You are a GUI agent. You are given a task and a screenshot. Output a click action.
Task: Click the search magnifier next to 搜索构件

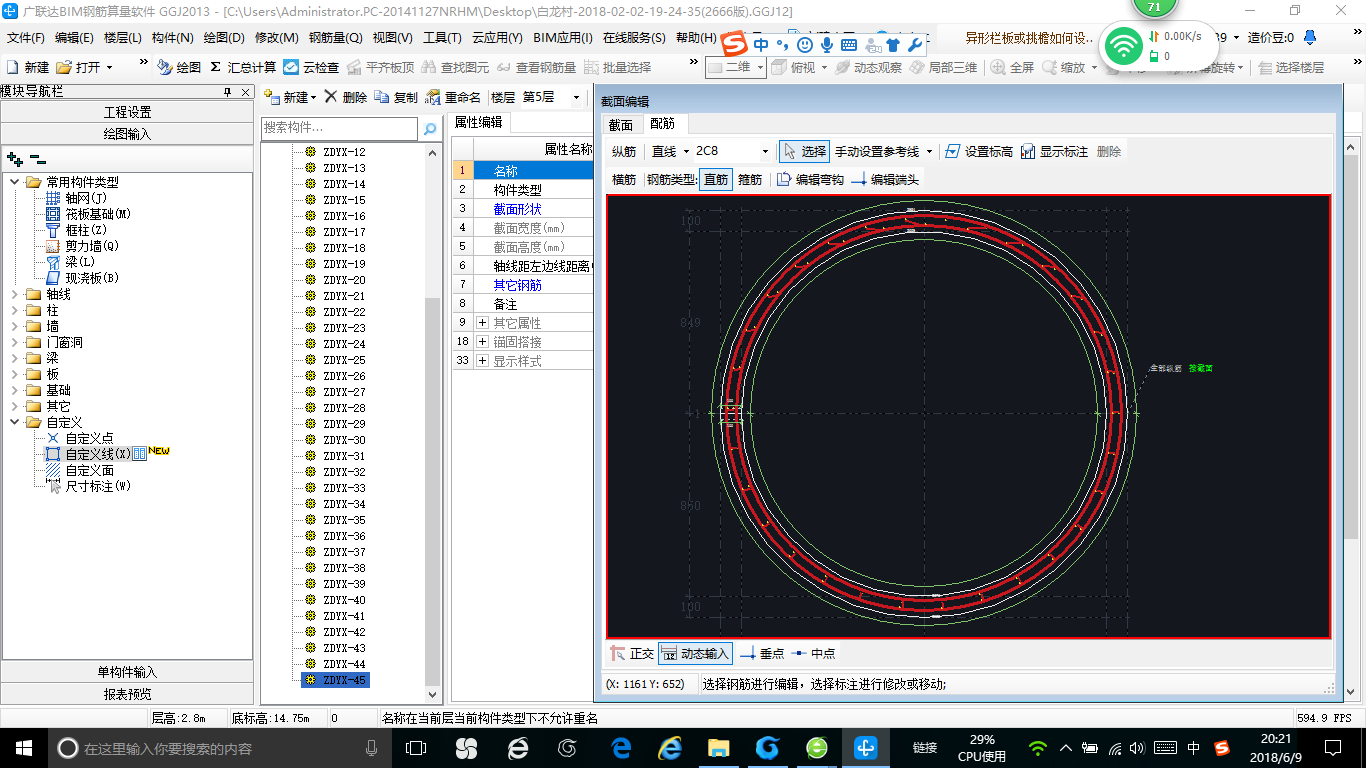click(430, 129)
